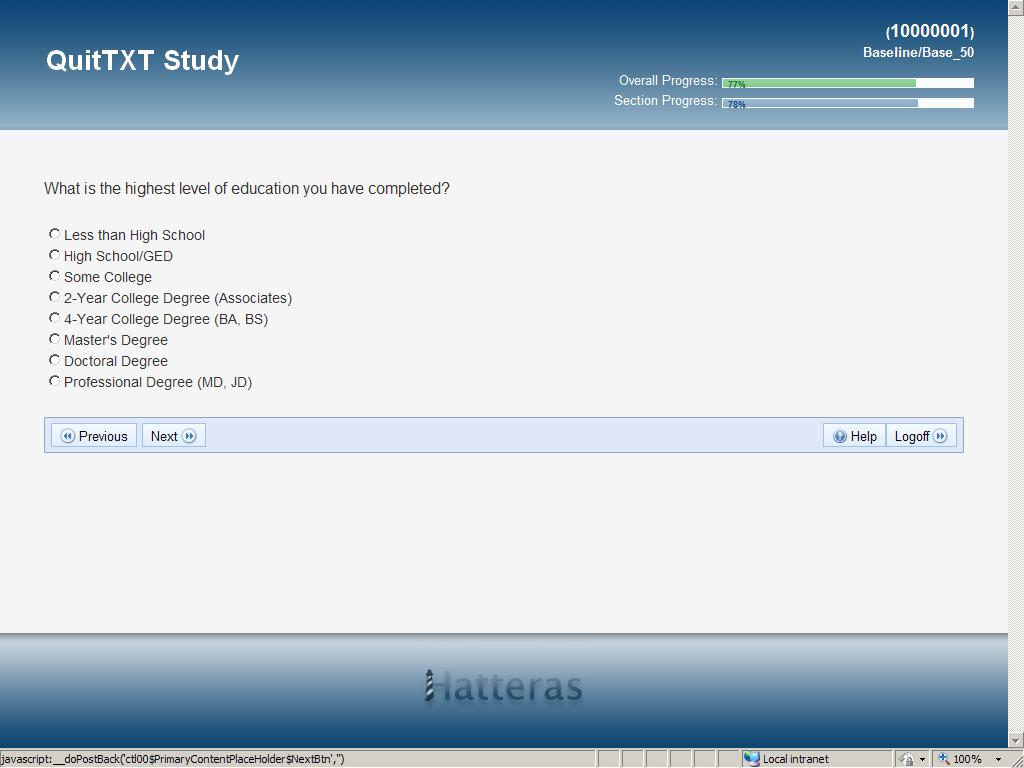Image resolution: width=1024 pixels, height=768 pixels.
Task: Click the zoom magnifier icon in status bar
Action: (944, 759)
